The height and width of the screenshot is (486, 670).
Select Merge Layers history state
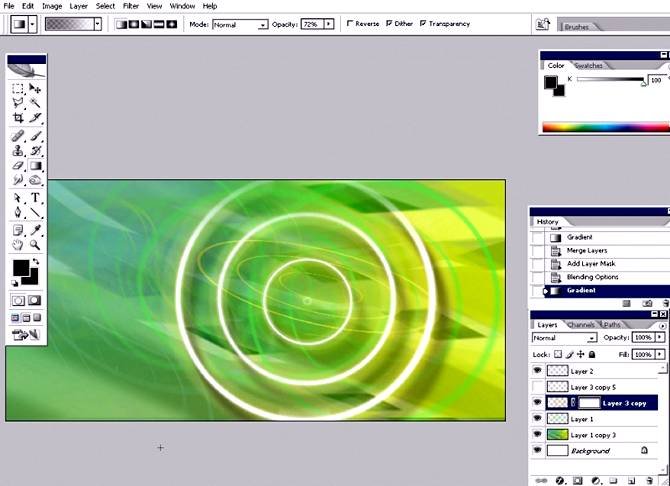pos(588,251)
